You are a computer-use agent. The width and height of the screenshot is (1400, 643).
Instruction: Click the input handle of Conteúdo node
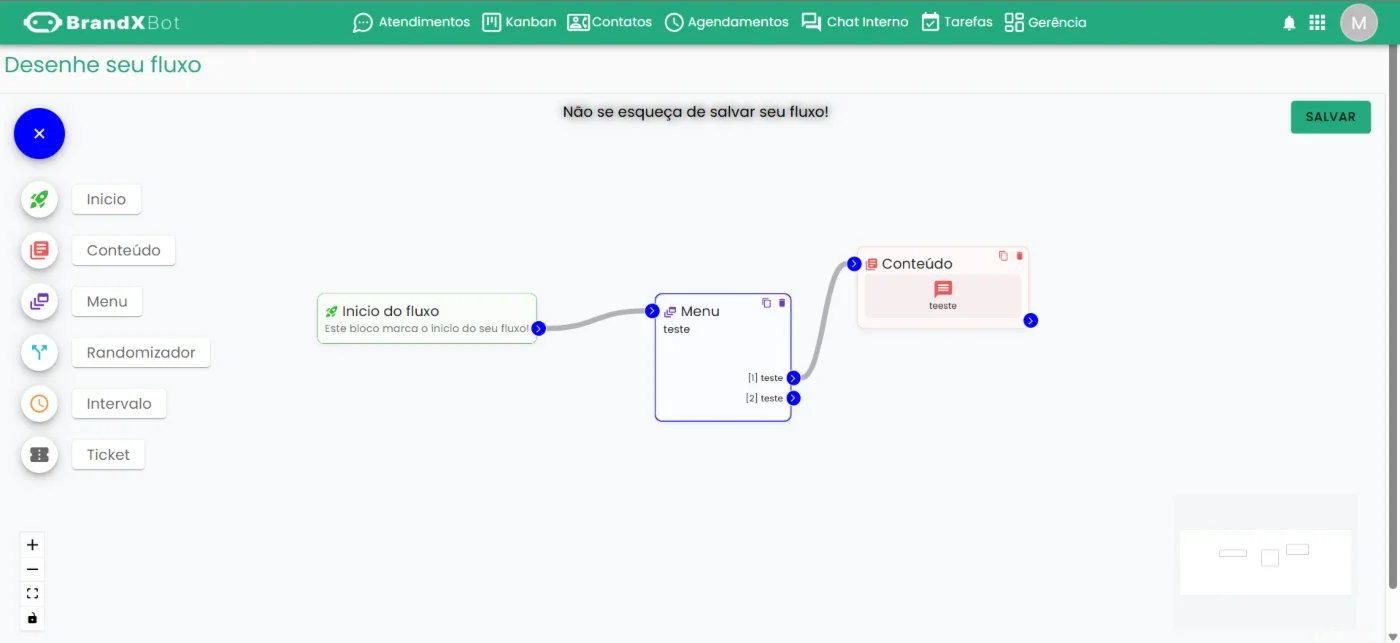(854, 264)
